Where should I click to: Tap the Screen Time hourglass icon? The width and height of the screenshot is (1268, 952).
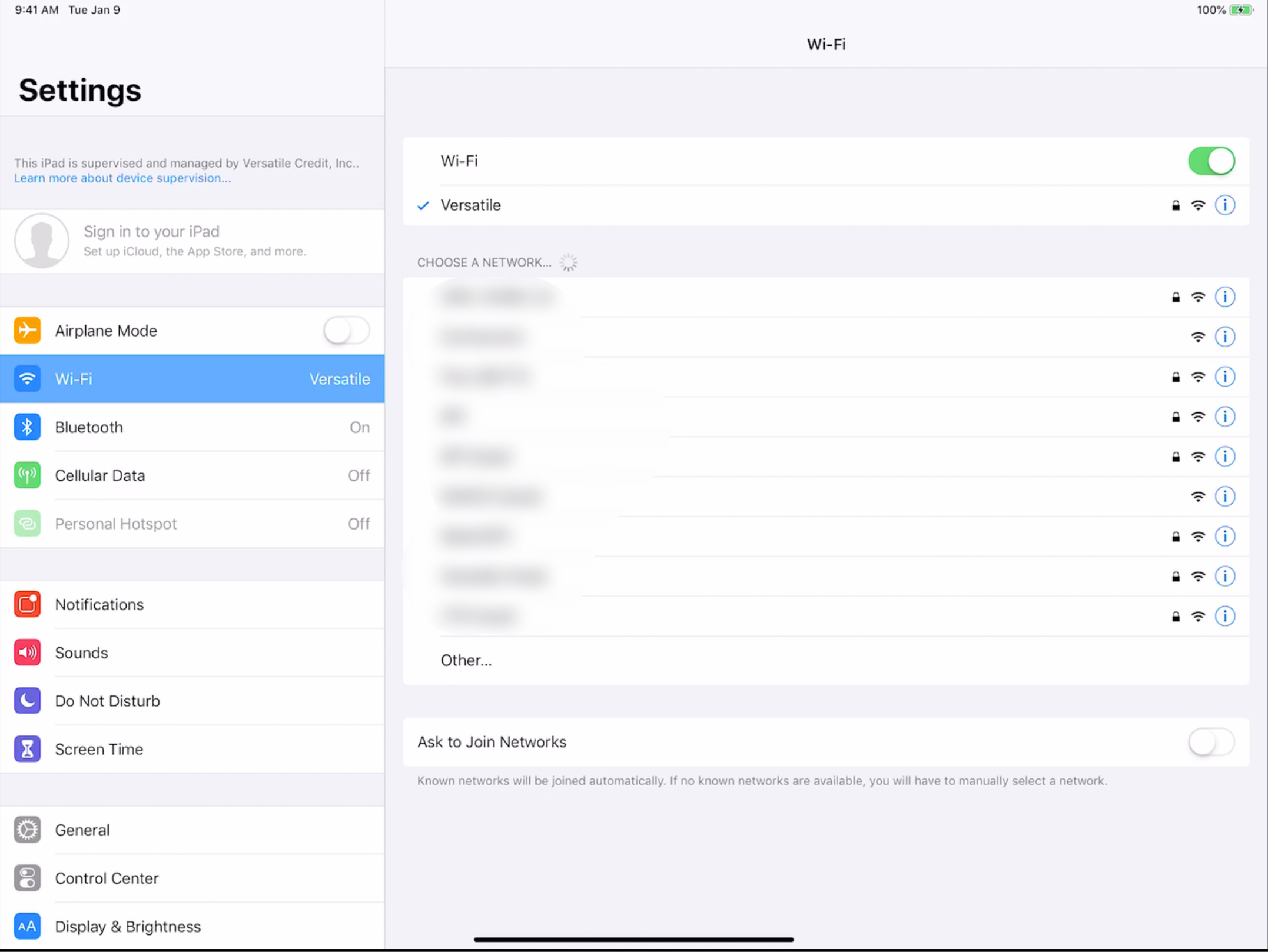27,749
